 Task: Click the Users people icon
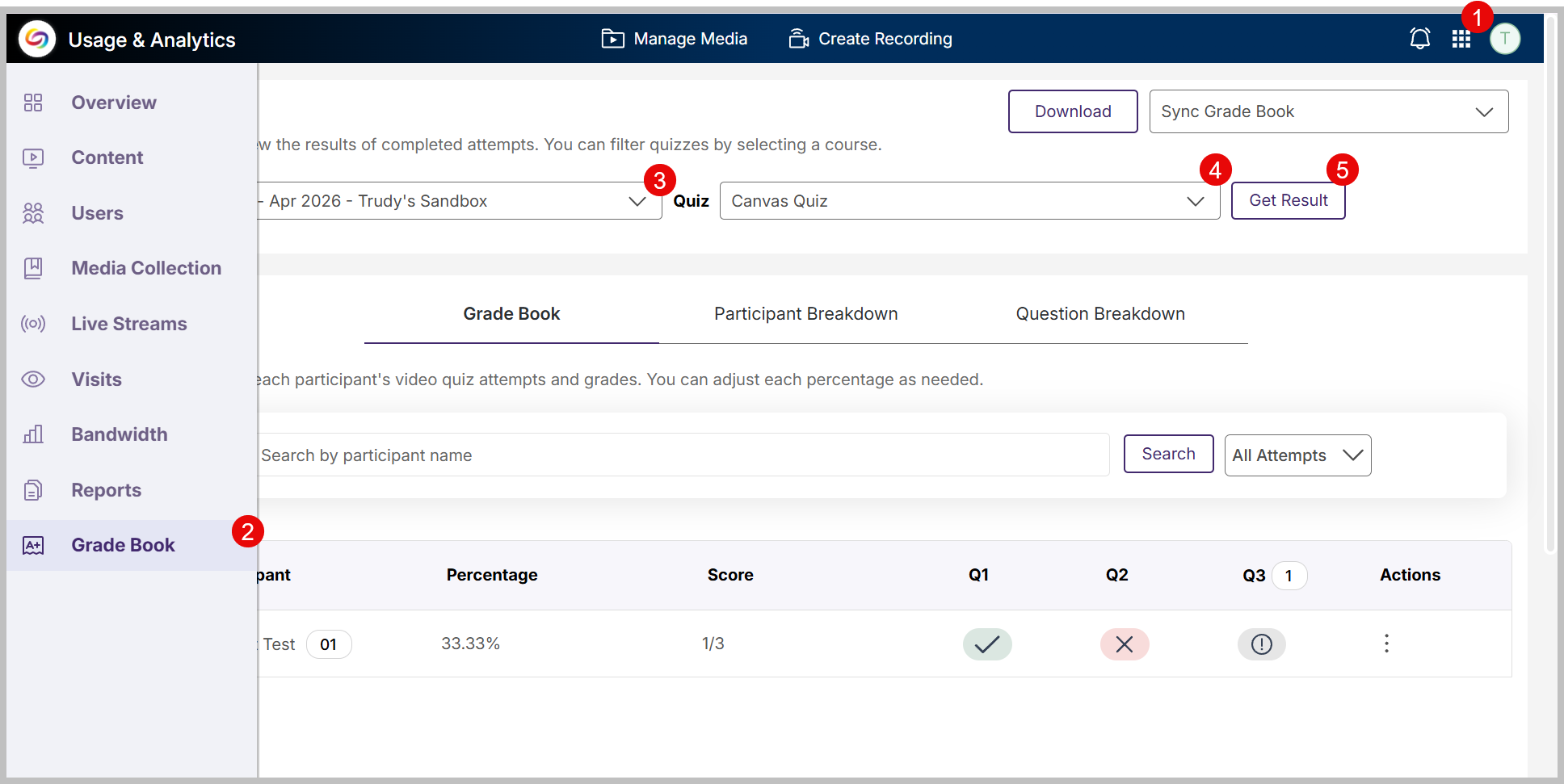[33, 213]
